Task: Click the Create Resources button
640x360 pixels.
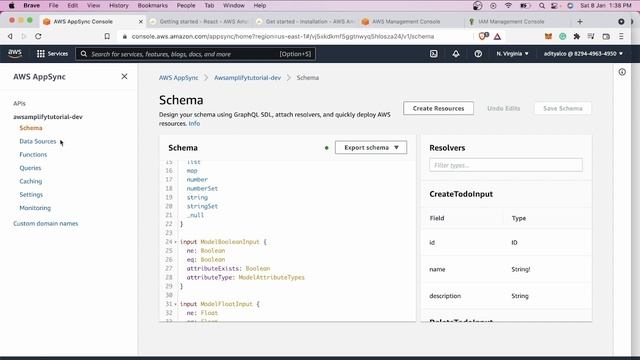Action: click(x=438, y=108)
